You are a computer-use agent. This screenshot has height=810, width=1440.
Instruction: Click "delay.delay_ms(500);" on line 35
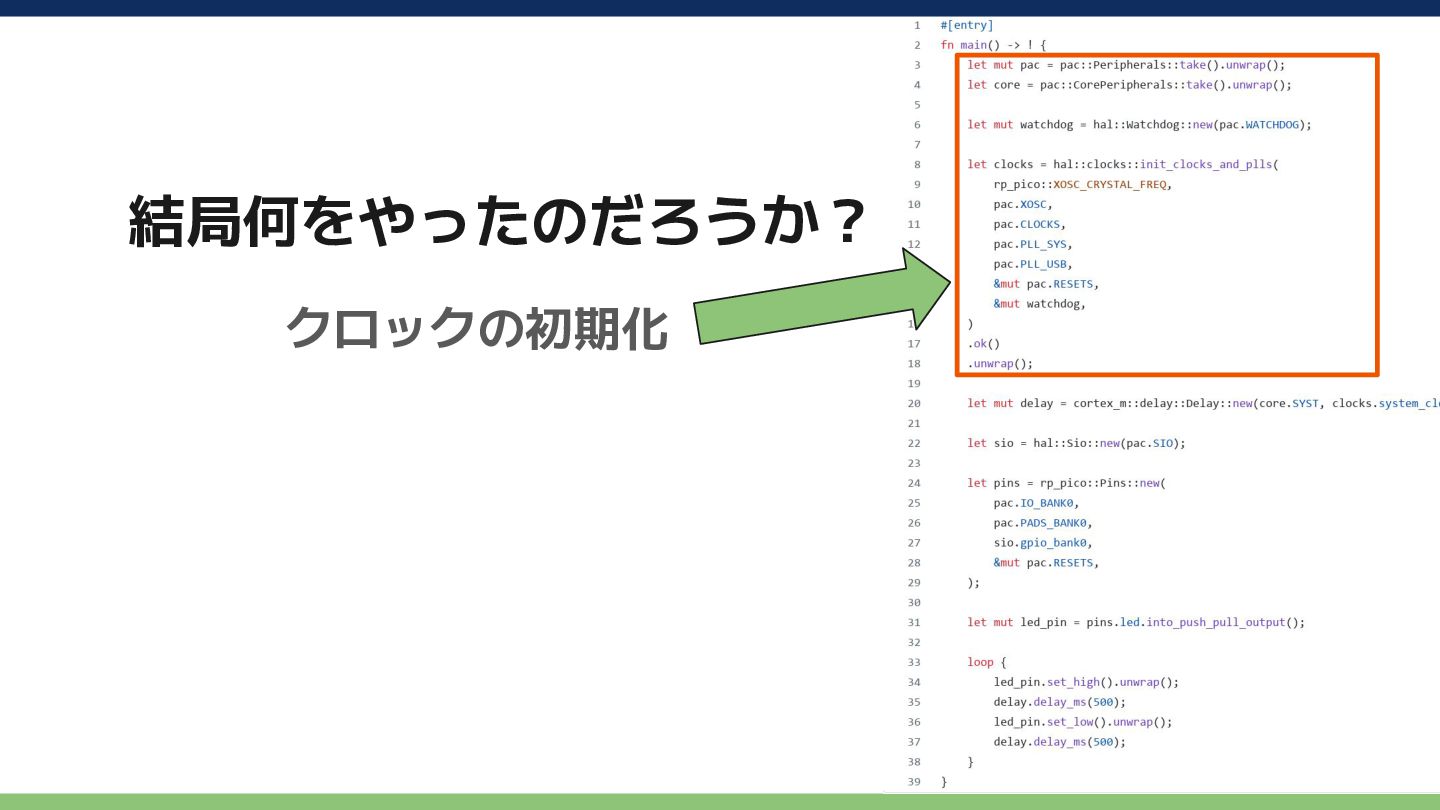coord(1060,702)
